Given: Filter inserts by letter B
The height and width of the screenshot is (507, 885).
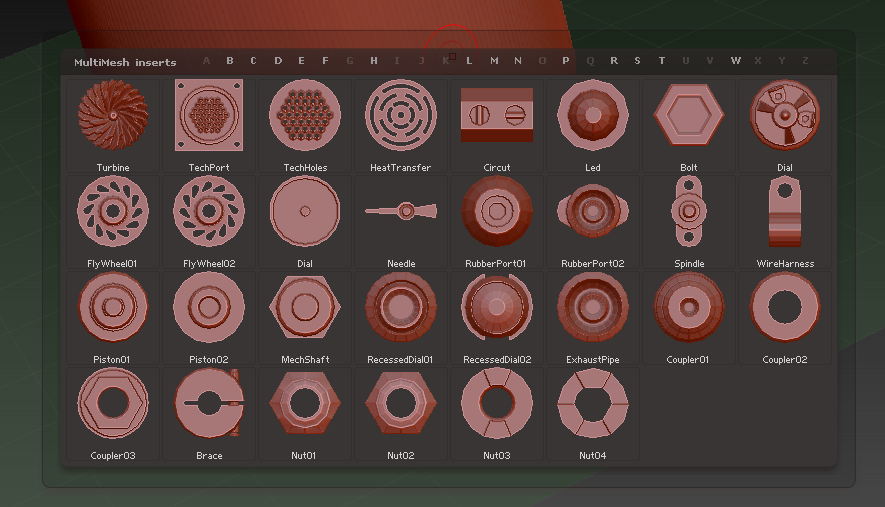Looking at the screenshot, I should point(230,61).
